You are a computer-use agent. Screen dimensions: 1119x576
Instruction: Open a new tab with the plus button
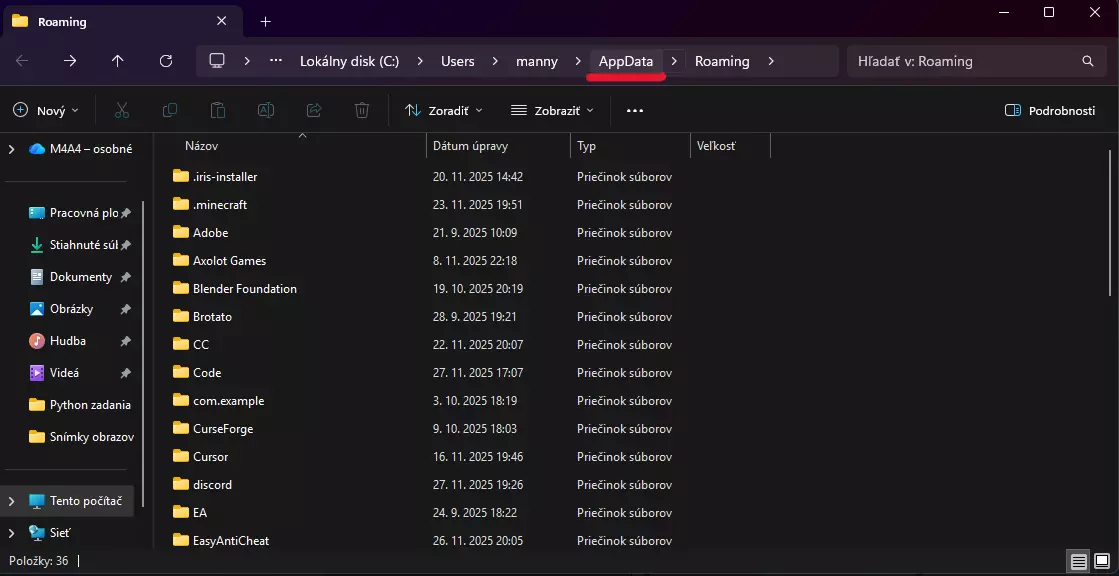pyautogui.click(x=265, y=21)
